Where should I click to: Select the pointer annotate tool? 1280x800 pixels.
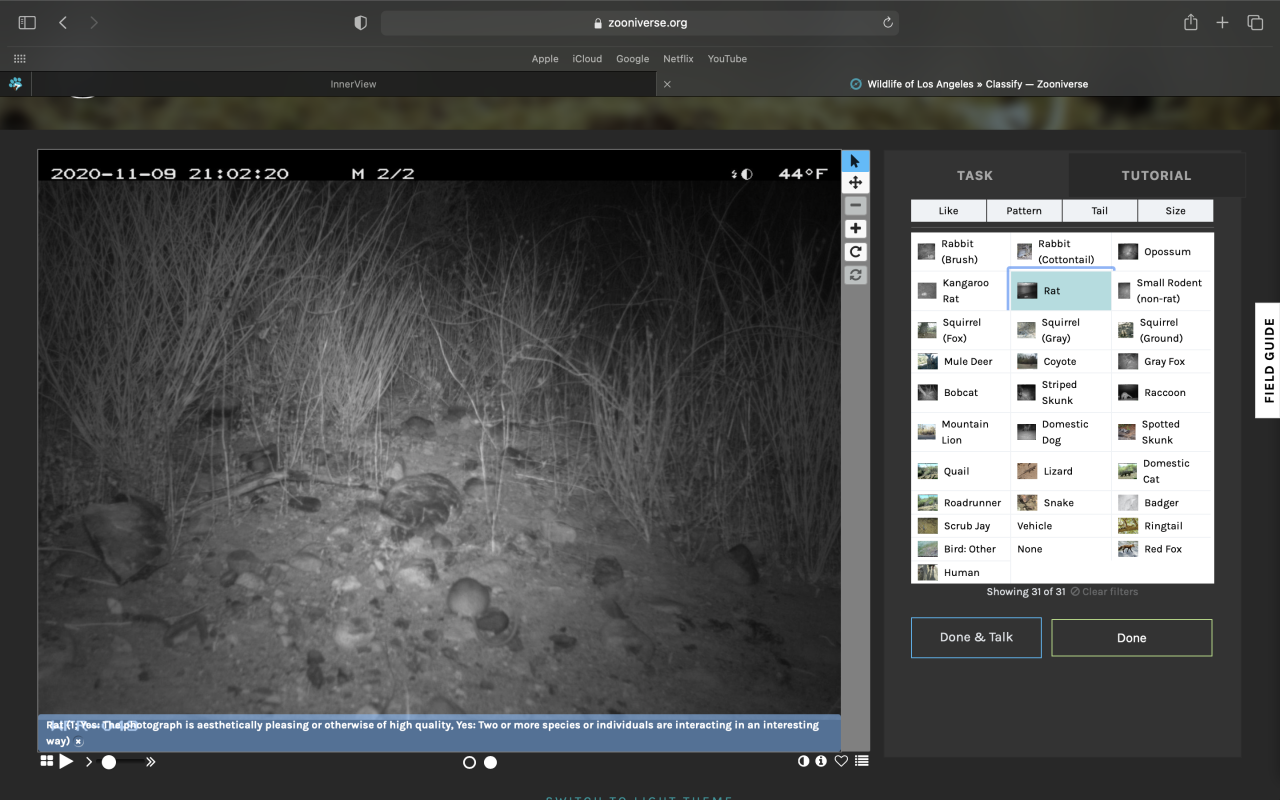coord(855,161)
